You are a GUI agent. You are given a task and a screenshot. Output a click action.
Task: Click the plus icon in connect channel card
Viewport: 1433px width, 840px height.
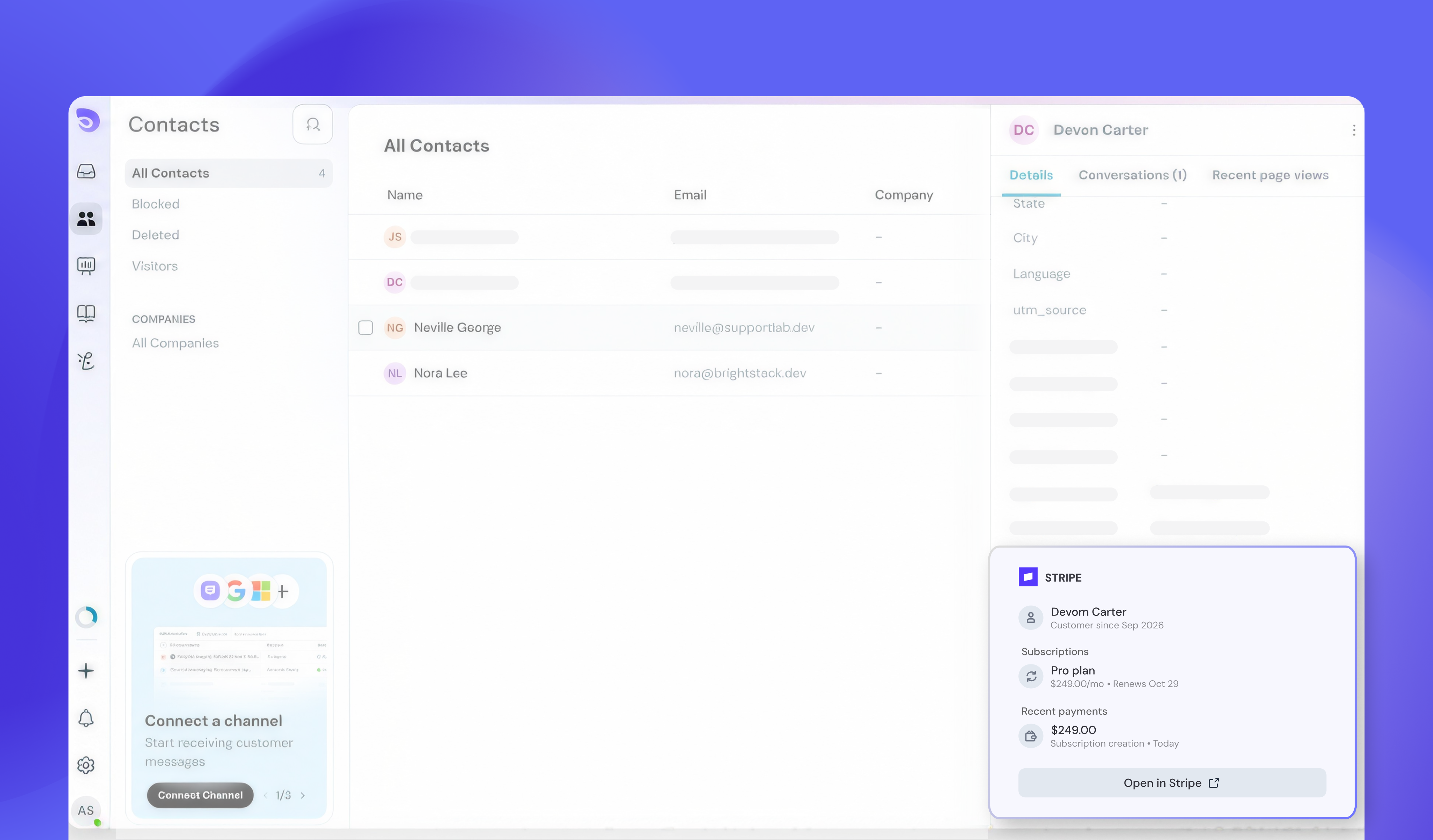pos(283,591)
